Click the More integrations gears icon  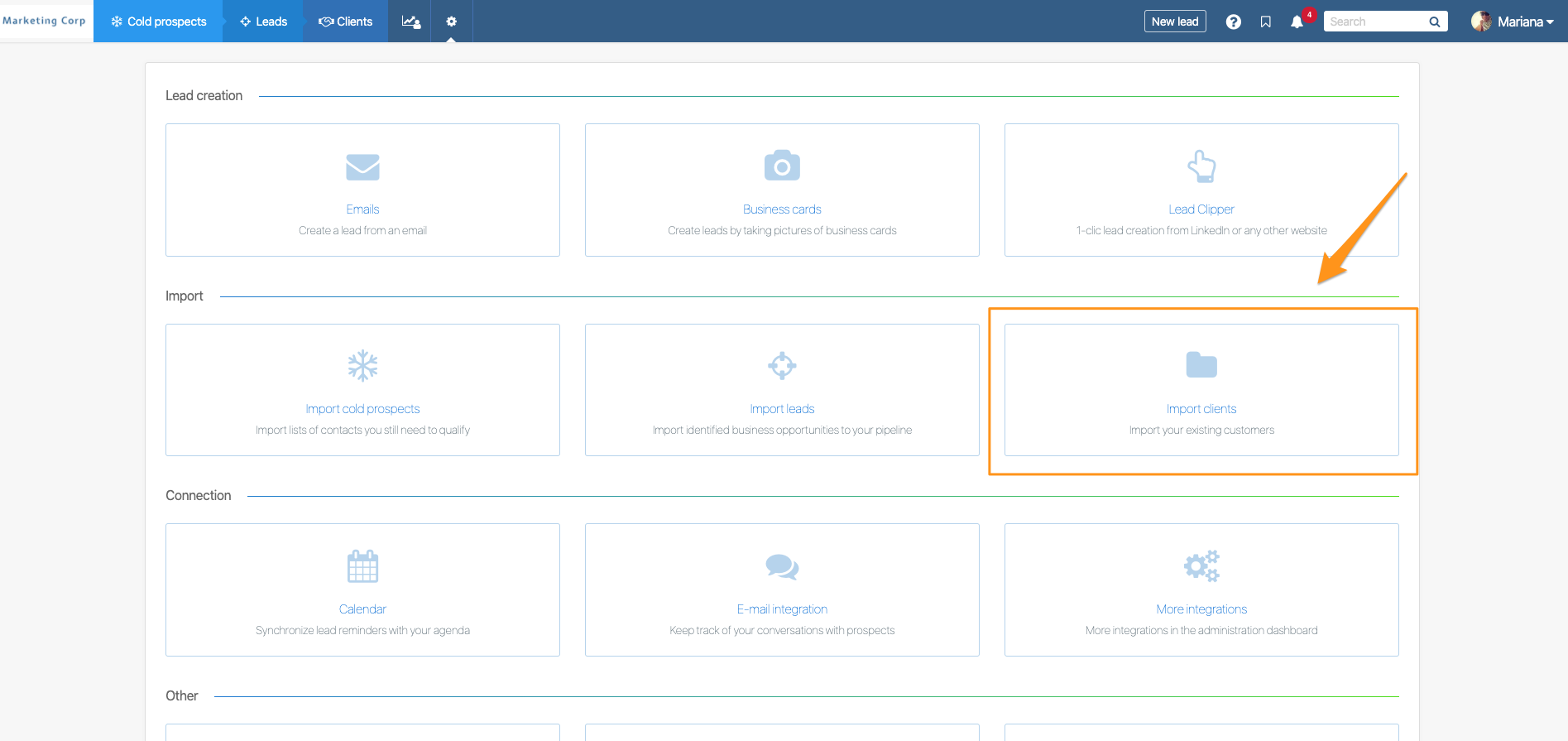click(x=1201, y=566)
